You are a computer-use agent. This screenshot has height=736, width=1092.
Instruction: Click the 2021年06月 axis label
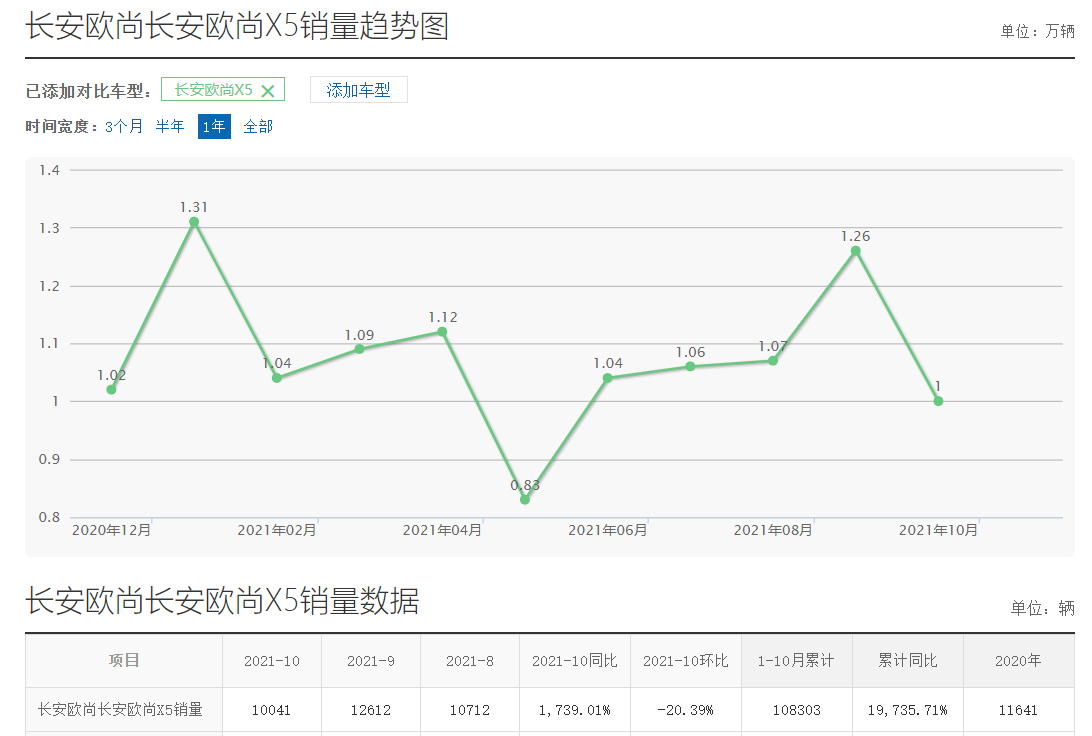[607, 531]
